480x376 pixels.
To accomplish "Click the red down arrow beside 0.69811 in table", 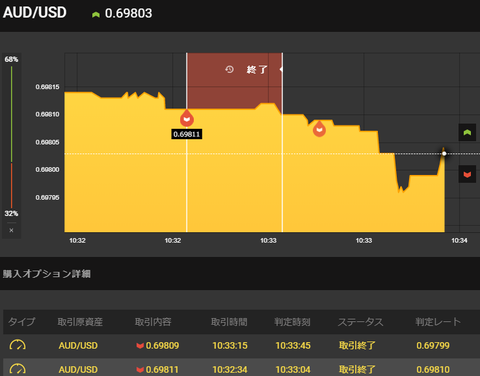I will pyautogui.click(x=140, y=370).
